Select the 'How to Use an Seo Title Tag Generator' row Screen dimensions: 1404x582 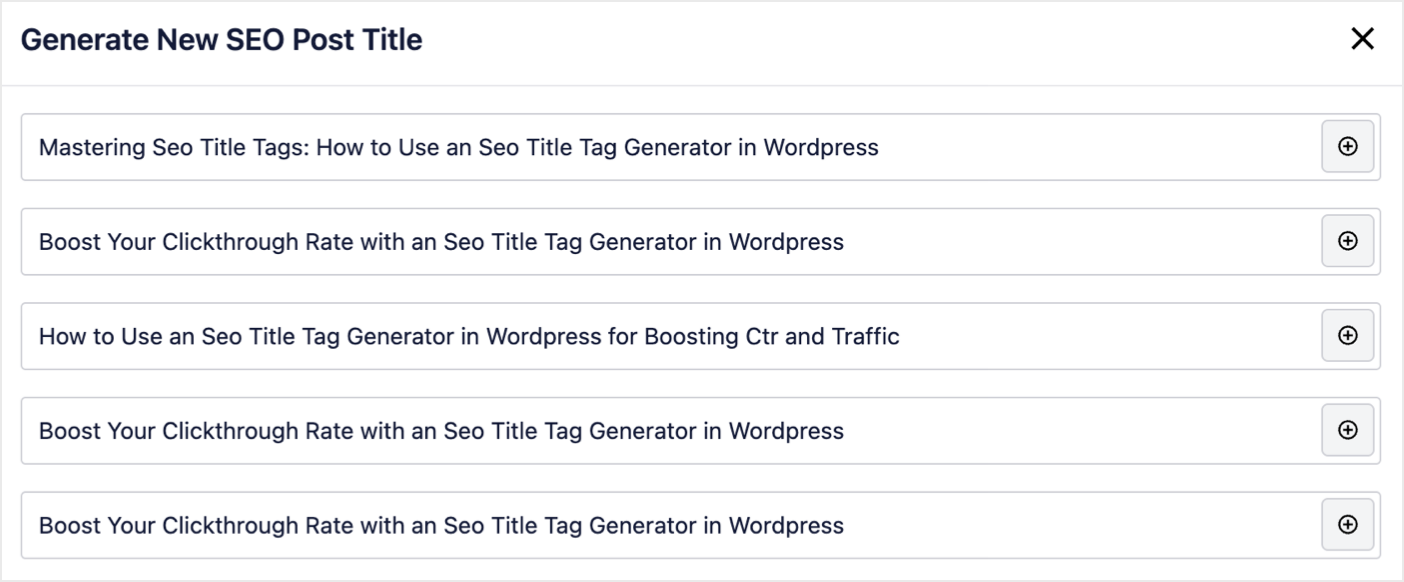tap(700, 337)
